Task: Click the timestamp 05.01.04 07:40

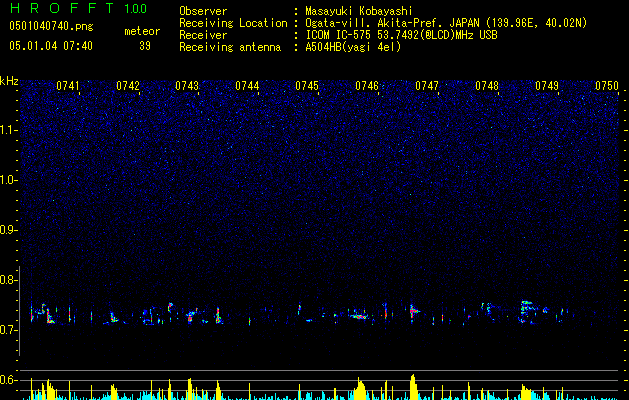Action: tap(51, 46)
